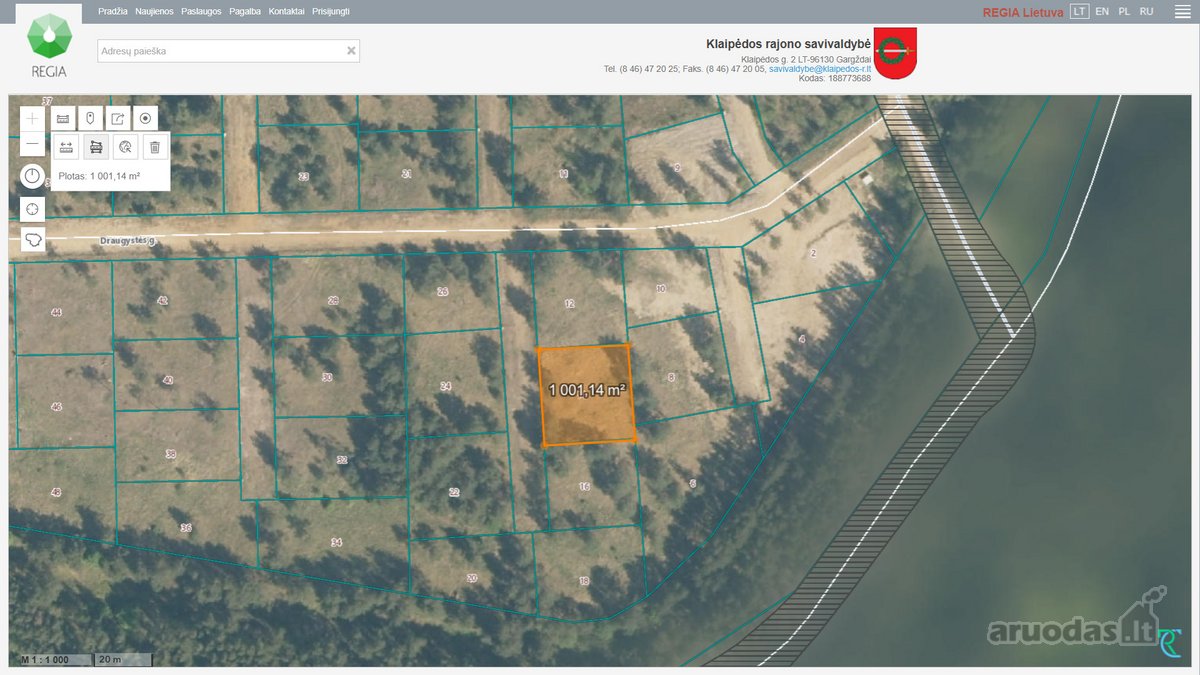Click the Prisijungti login link
Screen dimensions: 1200x675
(331, 11)
